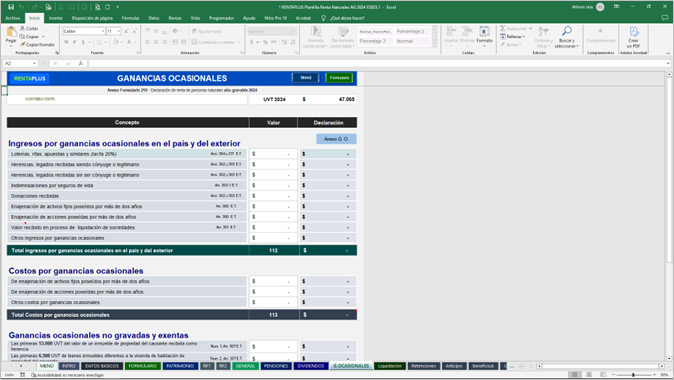Click the blue Menú button

click(x=306, y=78)
